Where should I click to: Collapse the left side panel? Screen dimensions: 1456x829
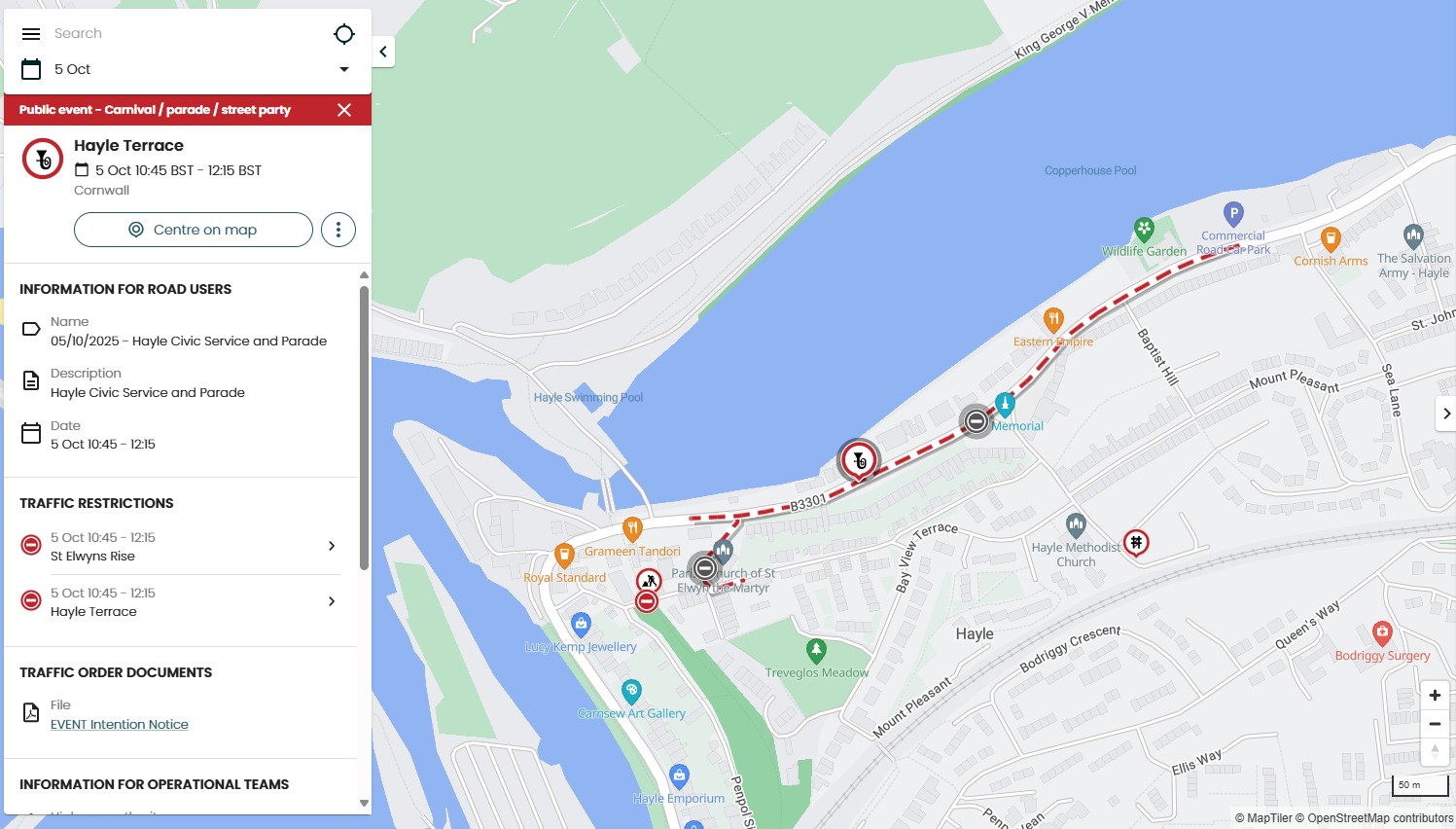pos(383,52)
